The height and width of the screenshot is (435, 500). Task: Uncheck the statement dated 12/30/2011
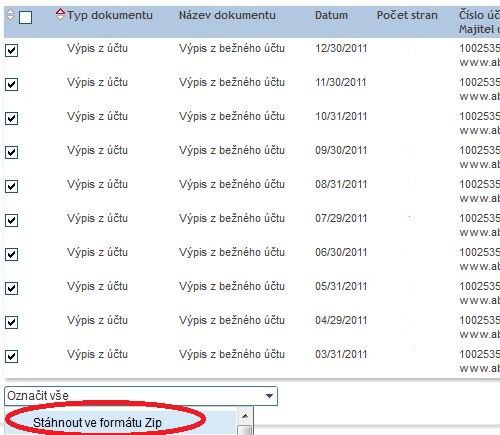11,50
